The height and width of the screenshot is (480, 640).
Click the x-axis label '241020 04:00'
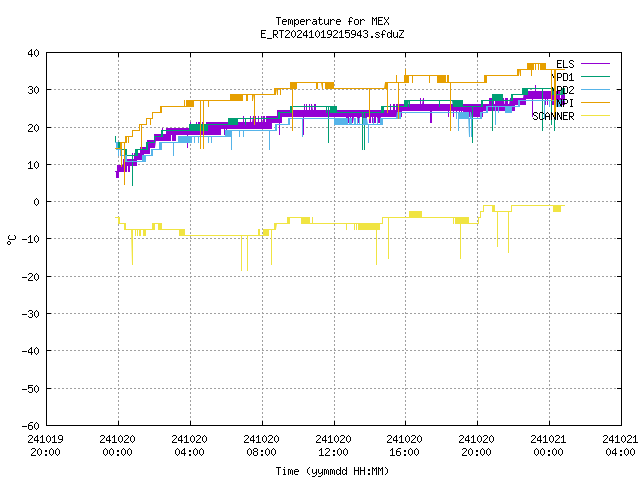tap(189, 446)
